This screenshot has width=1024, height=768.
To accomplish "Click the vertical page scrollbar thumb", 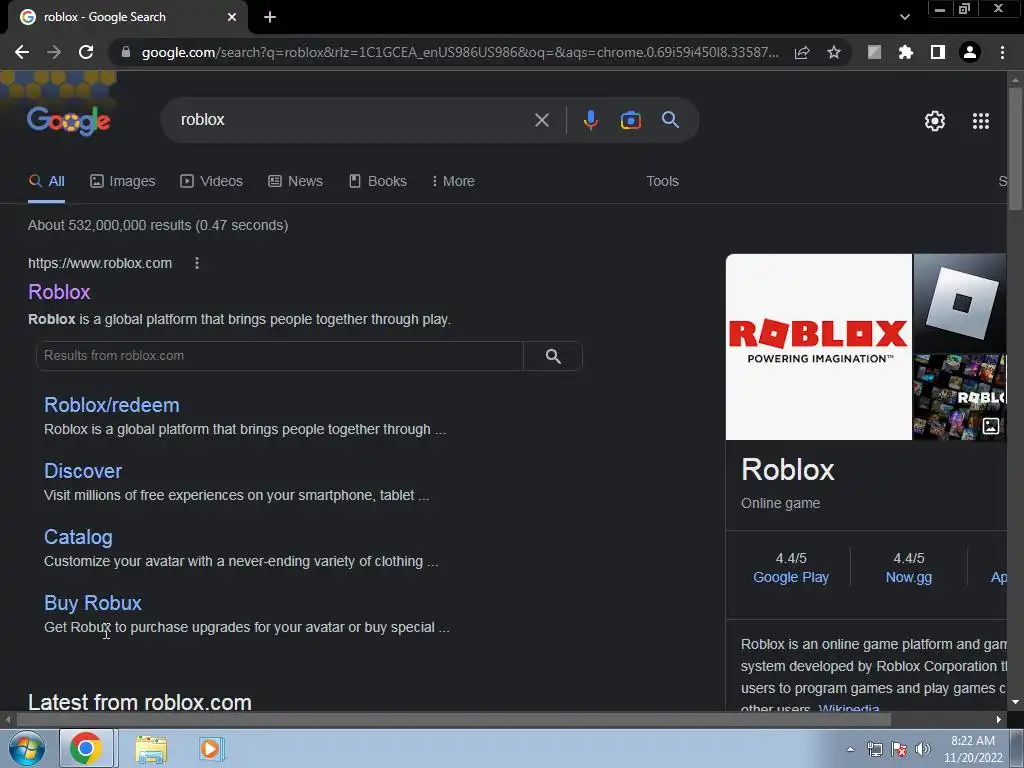I will pos(1015,149).
